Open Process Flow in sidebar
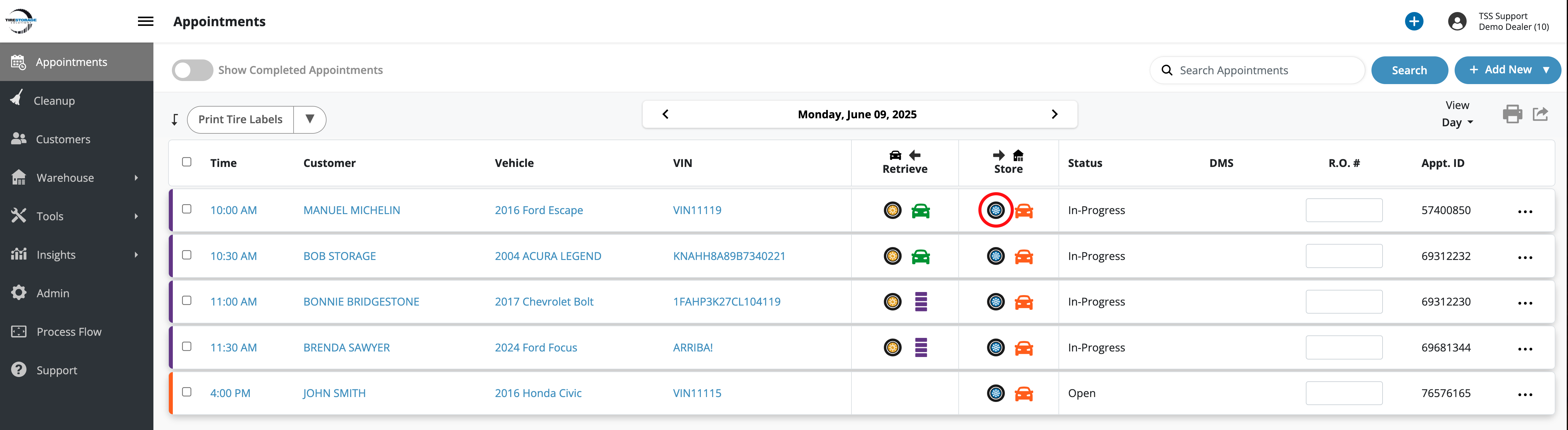 69,331
